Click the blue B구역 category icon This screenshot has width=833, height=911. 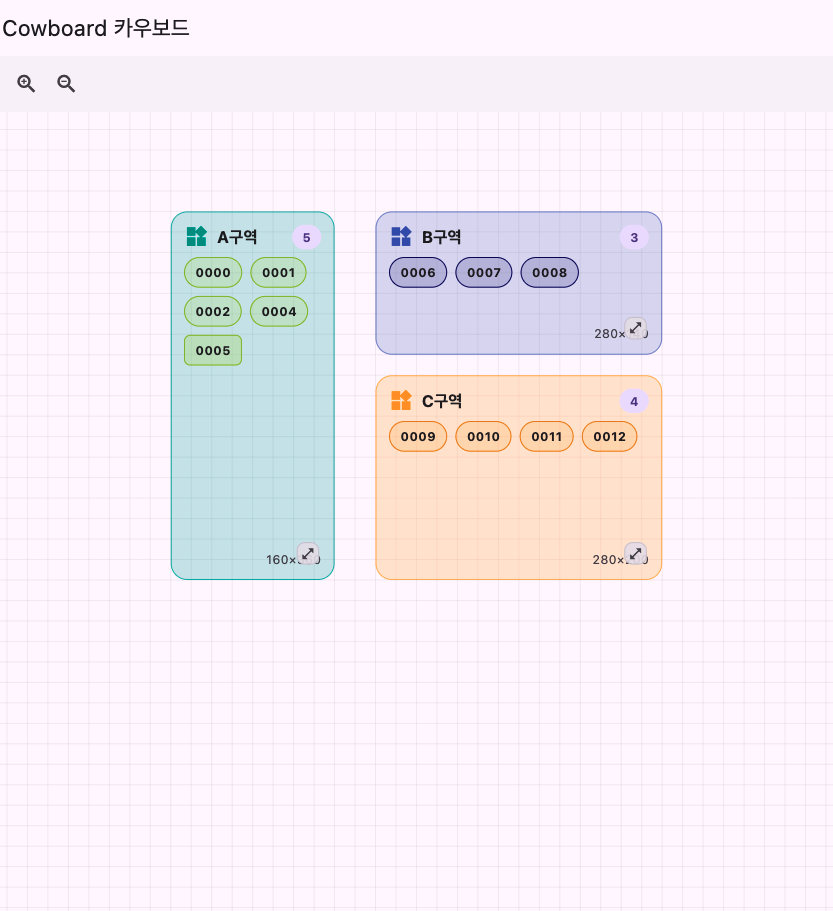point(401,237)
